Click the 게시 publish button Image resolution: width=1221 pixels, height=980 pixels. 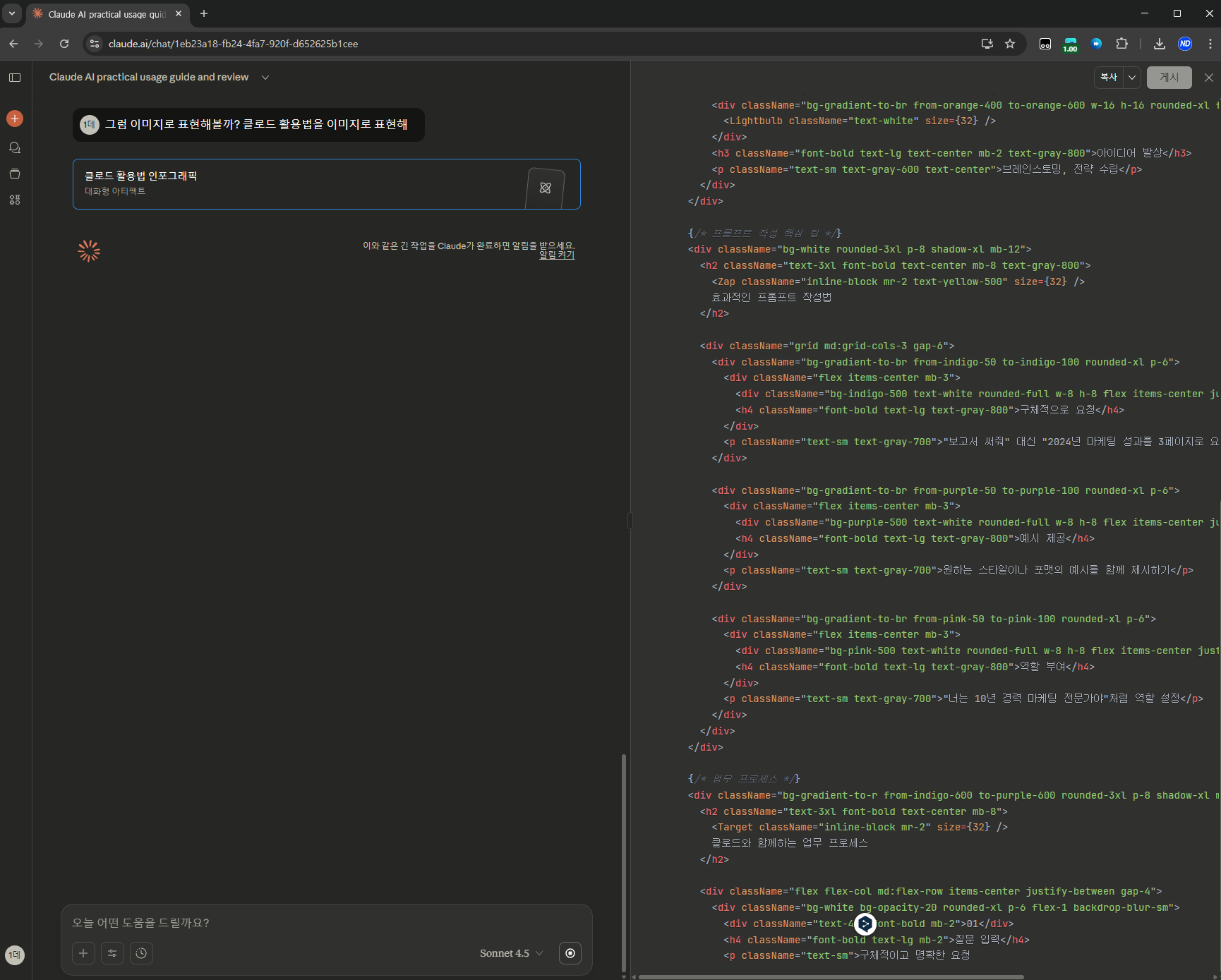click(x=1169, y=78)
